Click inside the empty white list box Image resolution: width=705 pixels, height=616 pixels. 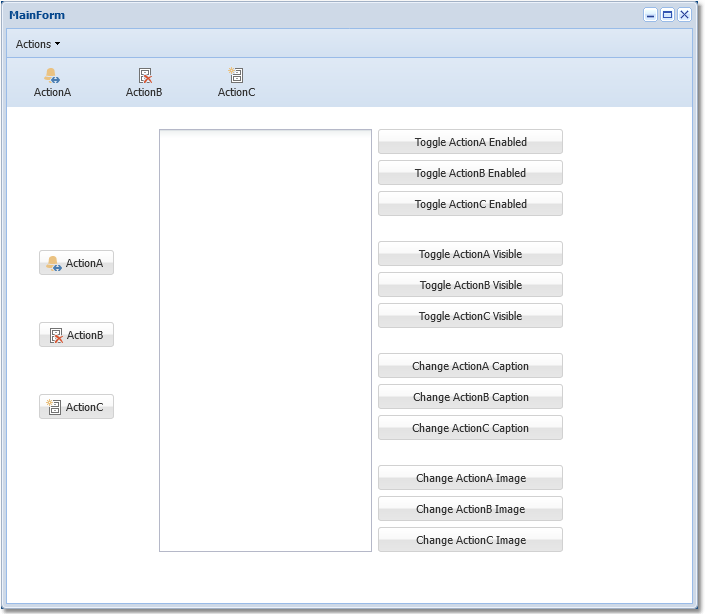(x=265, y=340)
